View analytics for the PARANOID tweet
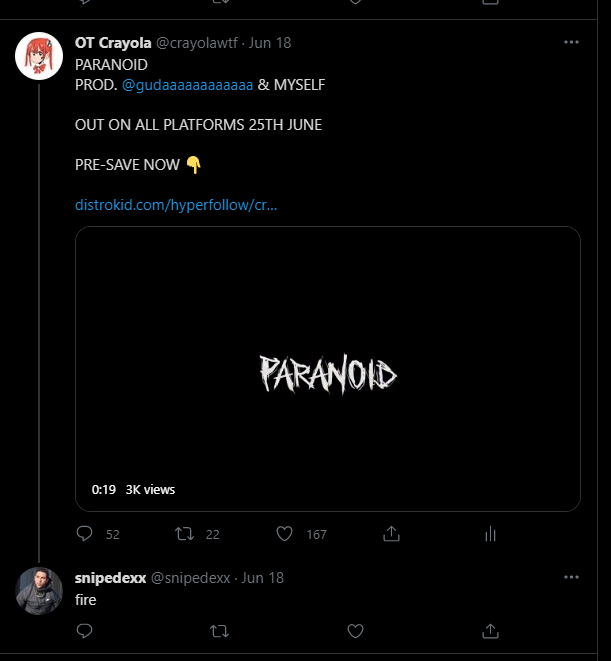This screenshot has width=611, height=661. [x=490, y=534]
